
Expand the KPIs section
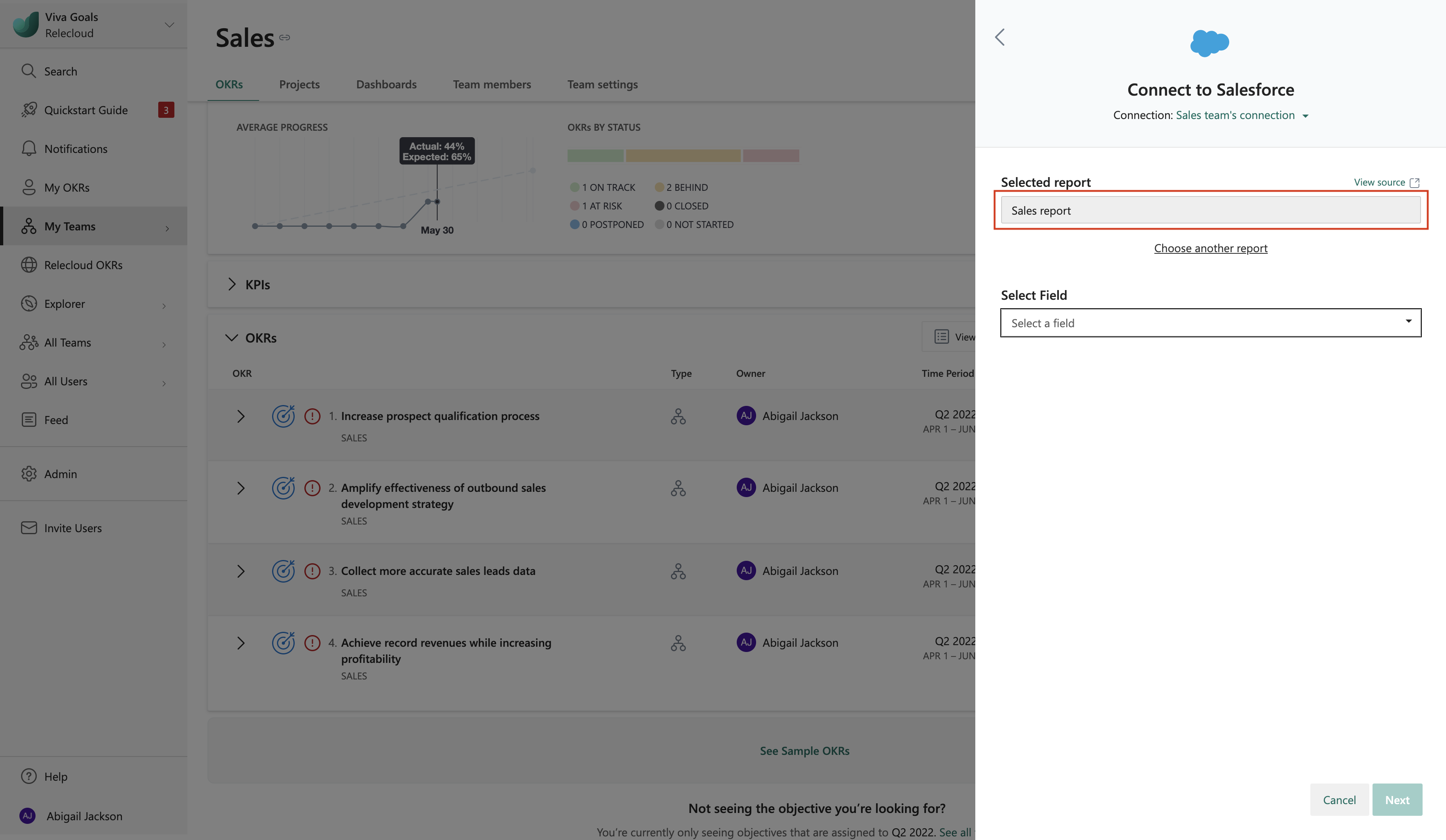point(232,284)
